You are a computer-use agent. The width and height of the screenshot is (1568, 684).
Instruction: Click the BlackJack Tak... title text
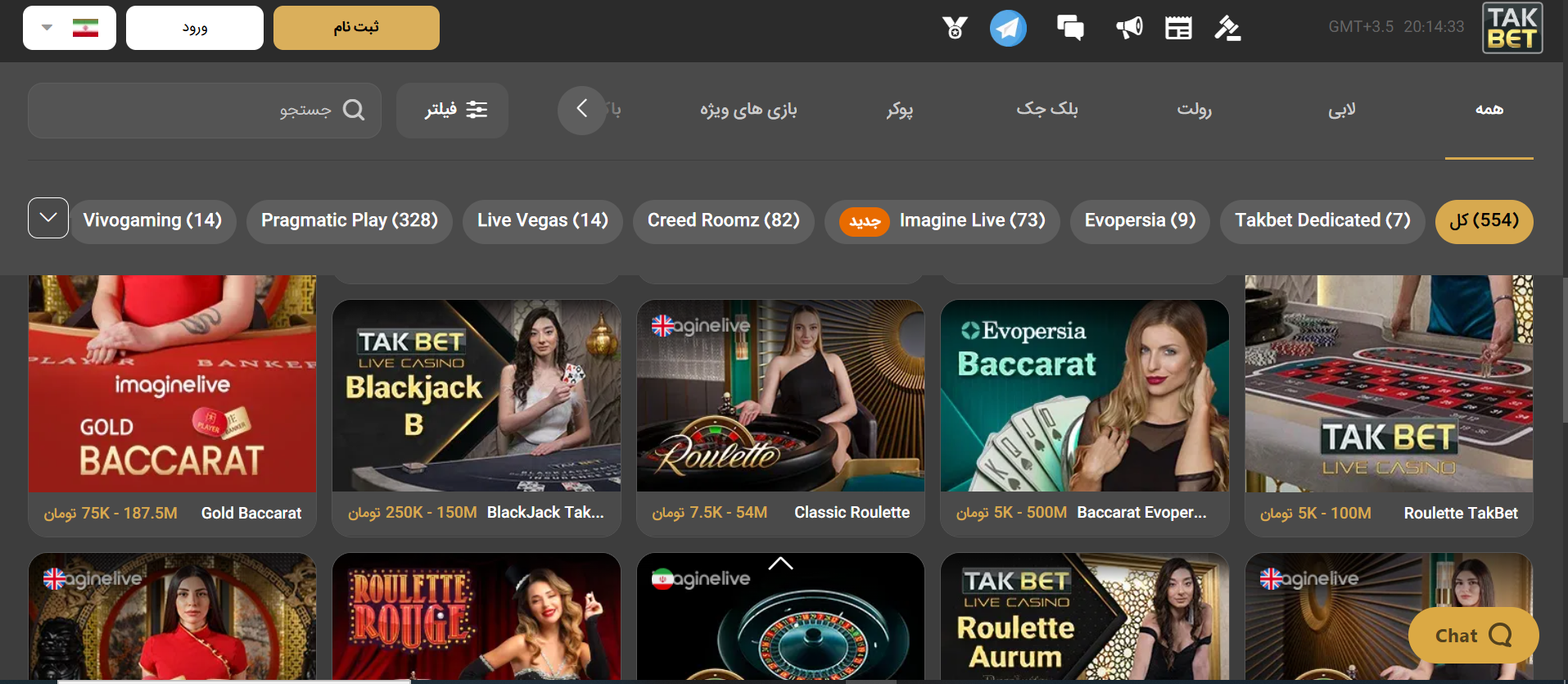click(545, 513)
